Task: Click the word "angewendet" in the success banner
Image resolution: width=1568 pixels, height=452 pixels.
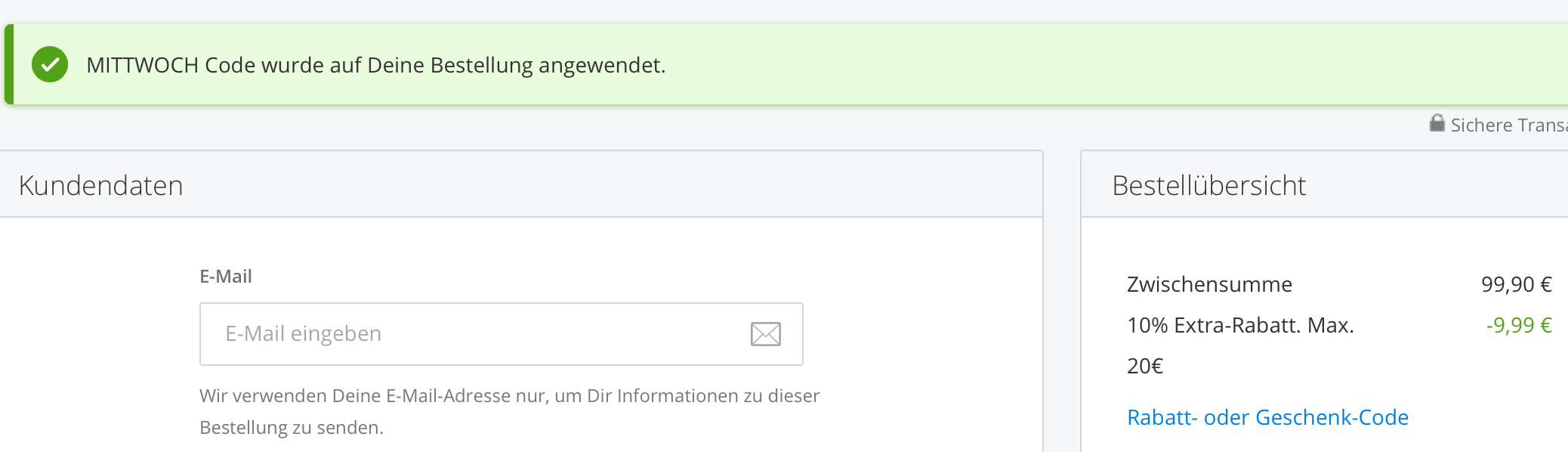Action: point(600,65)
